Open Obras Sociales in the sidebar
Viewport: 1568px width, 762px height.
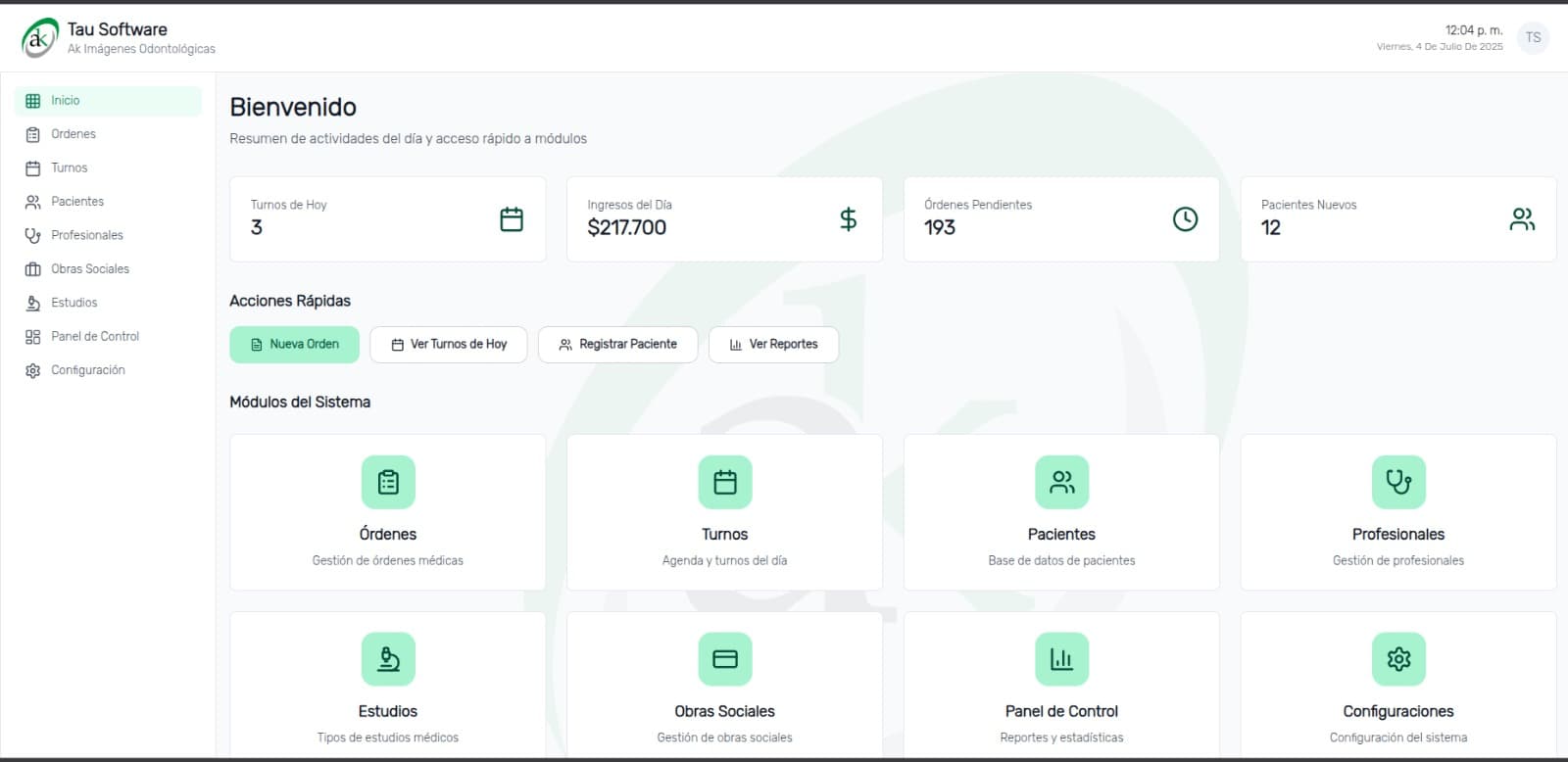click(89, 269)
